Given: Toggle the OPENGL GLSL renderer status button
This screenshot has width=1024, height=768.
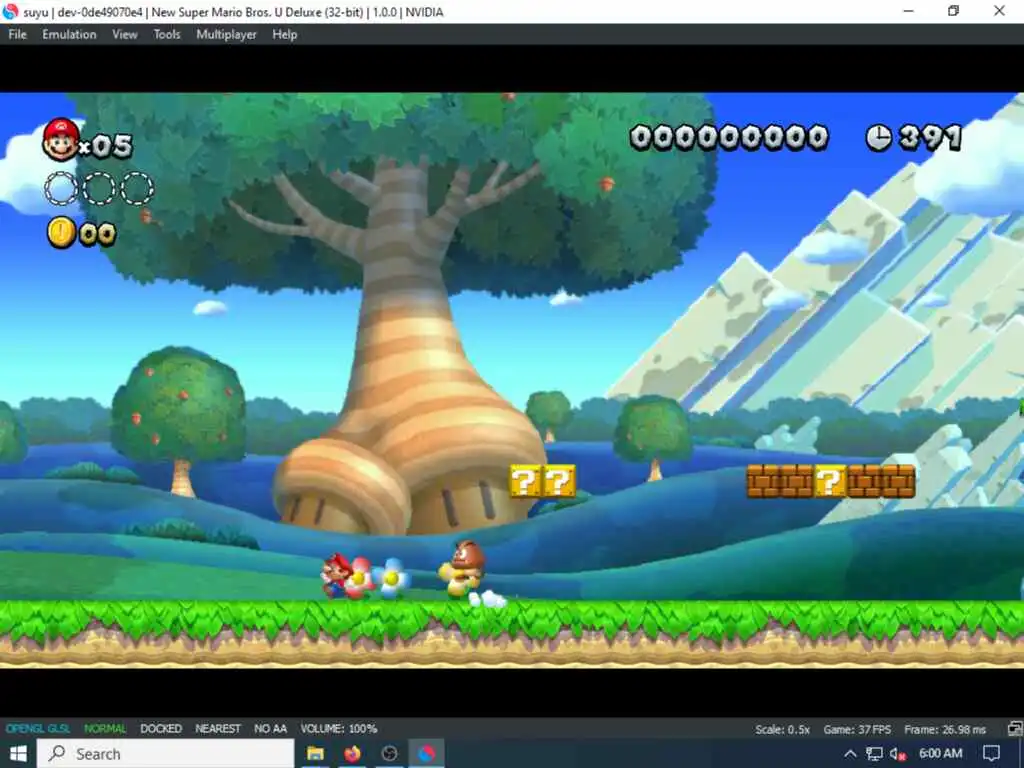Looking at the screenshot, I should (38, 728).
